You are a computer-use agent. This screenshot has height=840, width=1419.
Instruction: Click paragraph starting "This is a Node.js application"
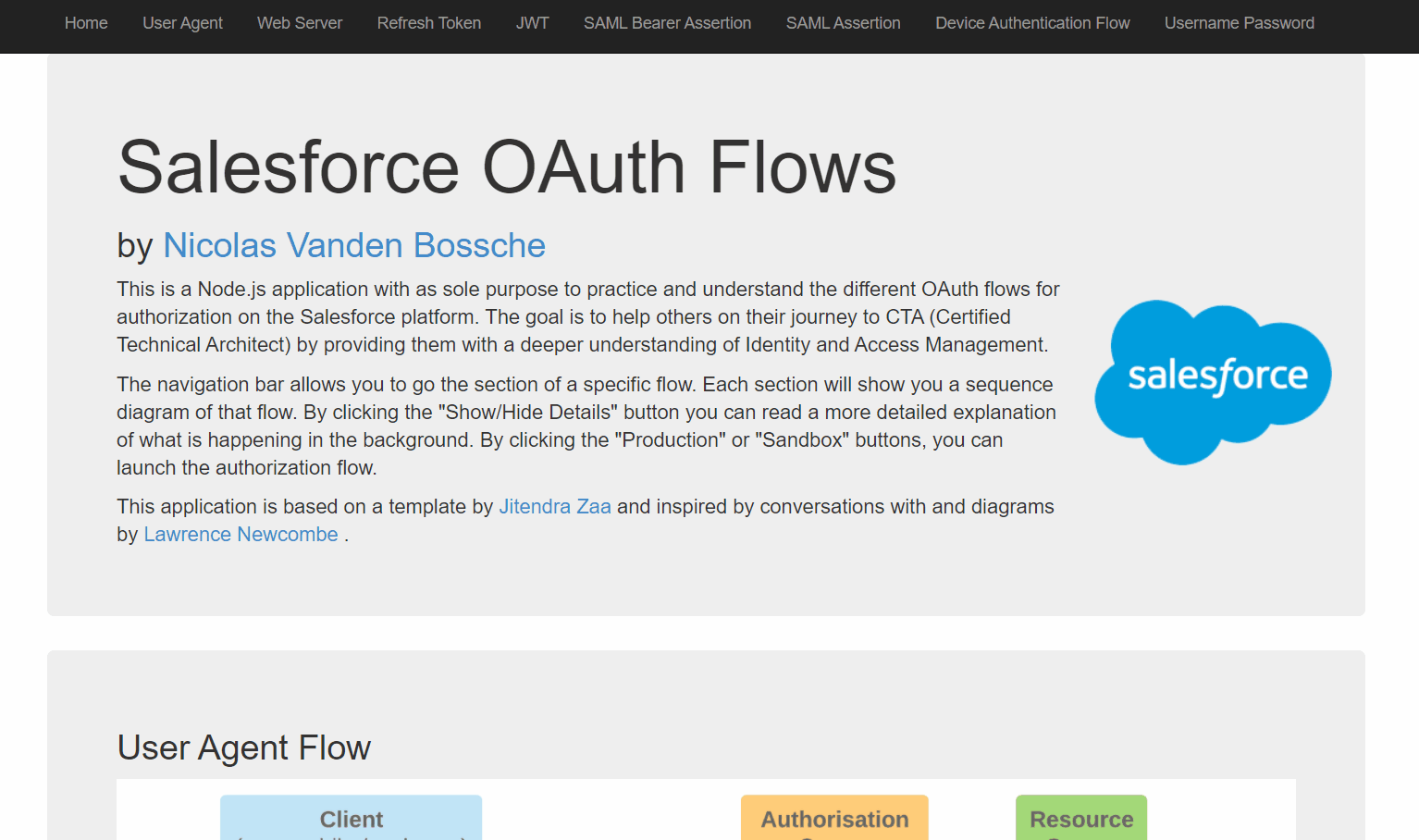pos(588,317)
